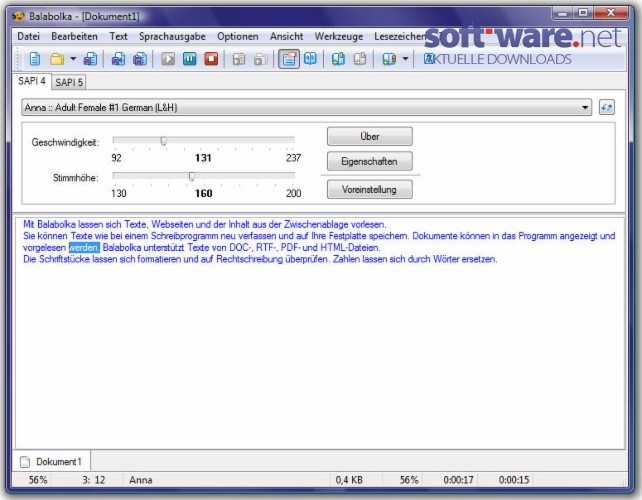Switch to the SAPI 4 tab
642x500 pixels.
(x=32, y=81)
